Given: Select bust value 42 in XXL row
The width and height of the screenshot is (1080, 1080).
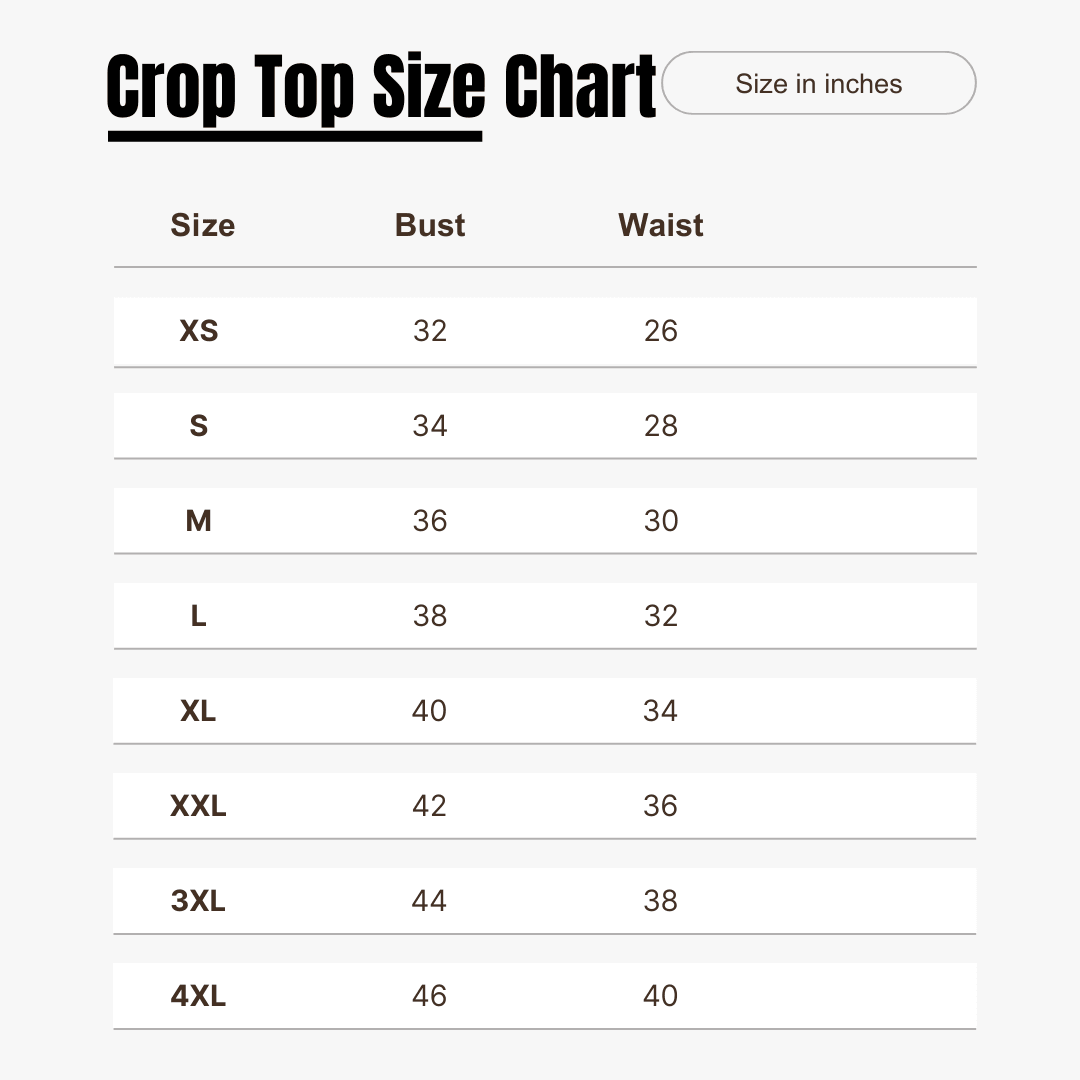Looking at the screenshot, I should tap(430, 806).
